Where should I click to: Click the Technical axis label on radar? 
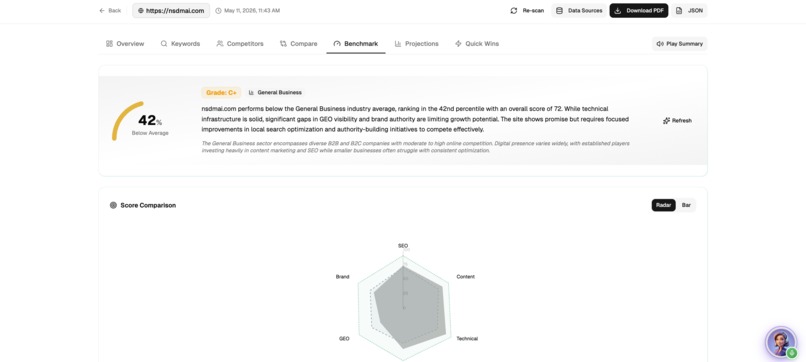[x=467, y=338]
